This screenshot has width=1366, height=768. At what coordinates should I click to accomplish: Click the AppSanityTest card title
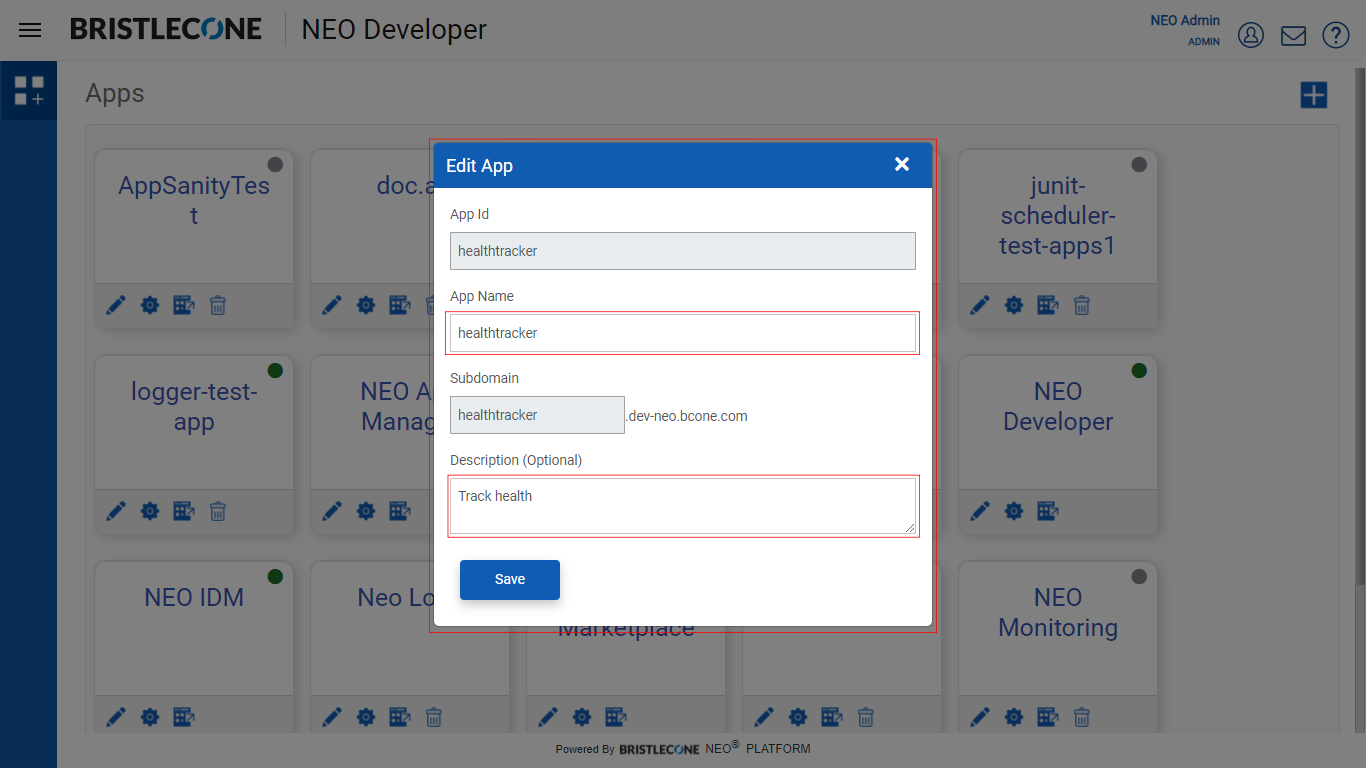(194, 201)
